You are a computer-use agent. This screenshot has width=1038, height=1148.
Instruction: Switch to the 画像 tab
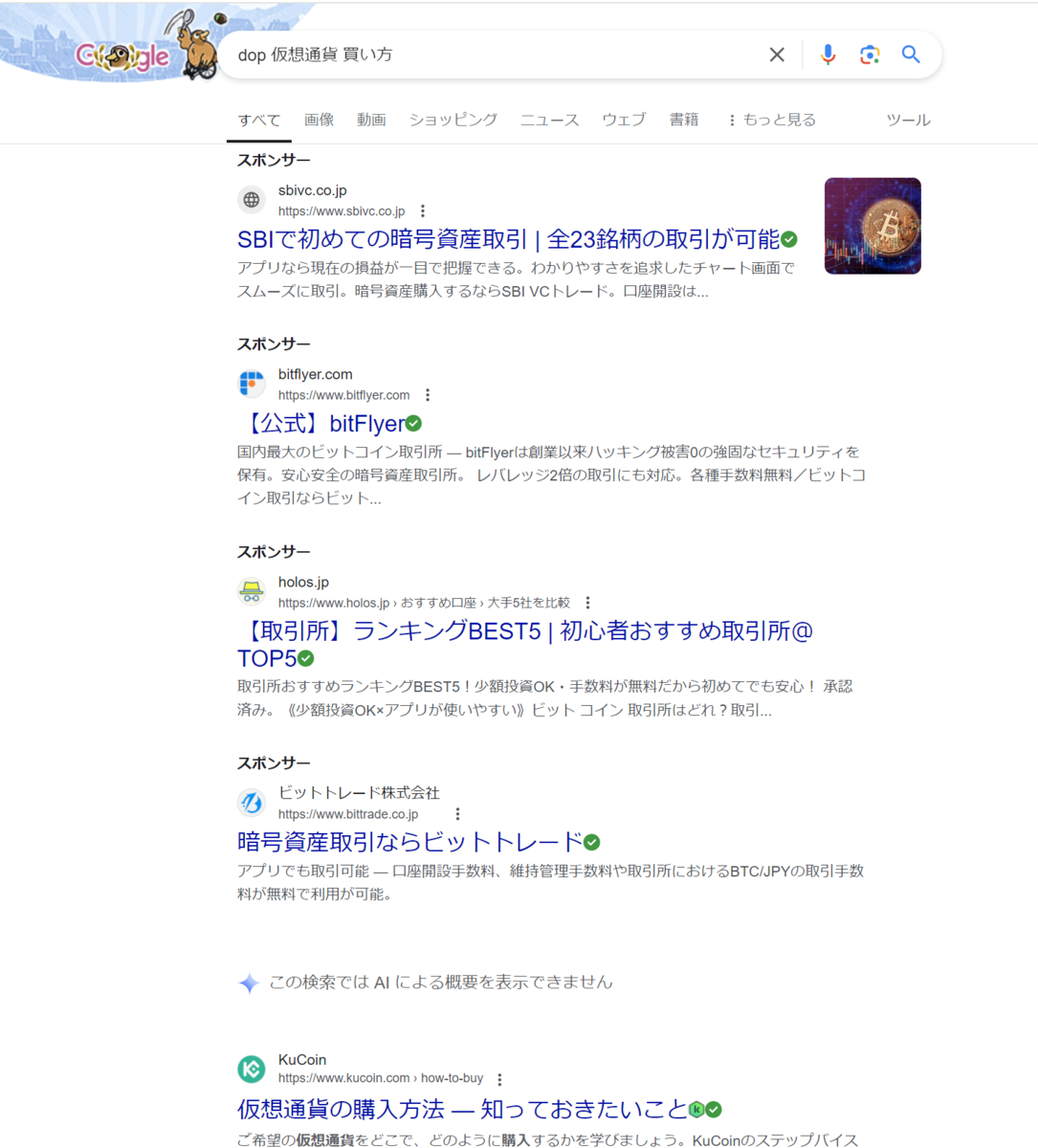(319, 120)
